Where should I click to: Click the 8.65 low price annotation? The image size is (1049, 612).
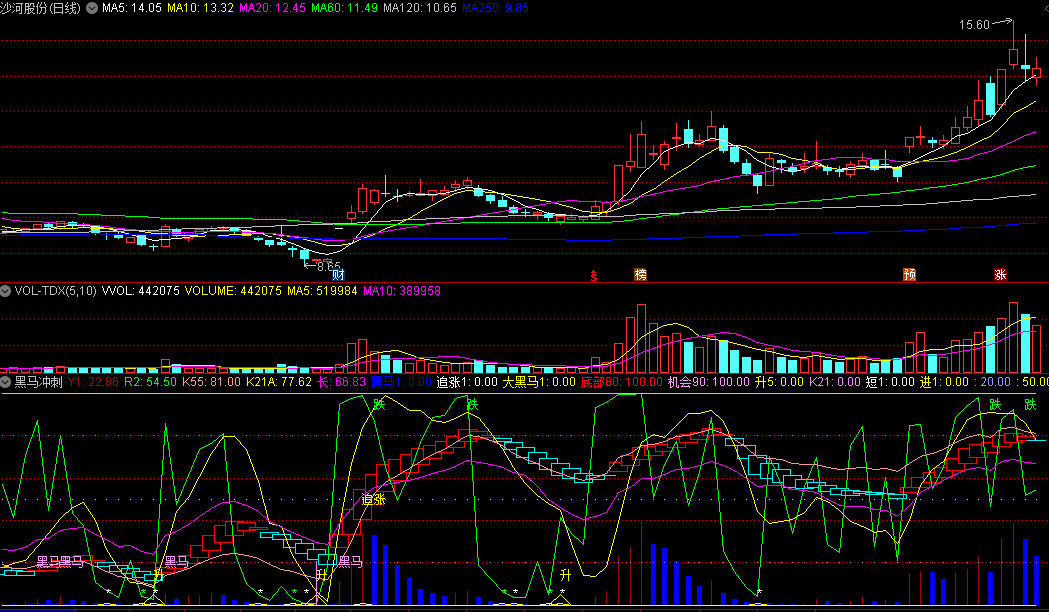click(329, 266)
